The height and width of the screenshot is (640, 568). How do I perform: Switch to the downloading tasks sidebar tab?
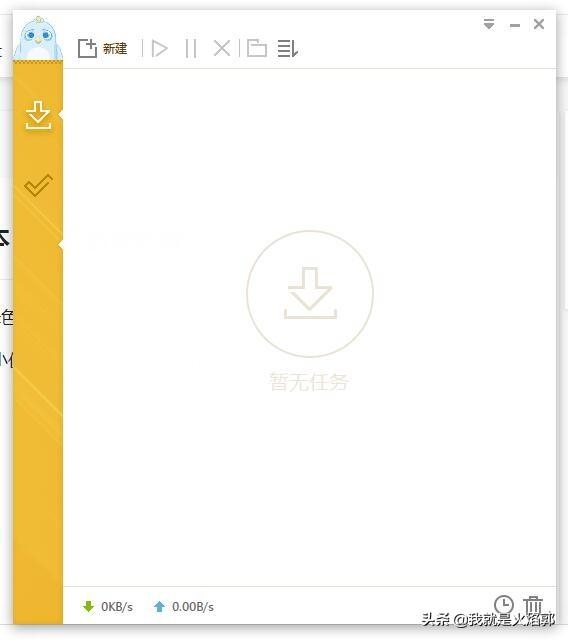[38, 115]
